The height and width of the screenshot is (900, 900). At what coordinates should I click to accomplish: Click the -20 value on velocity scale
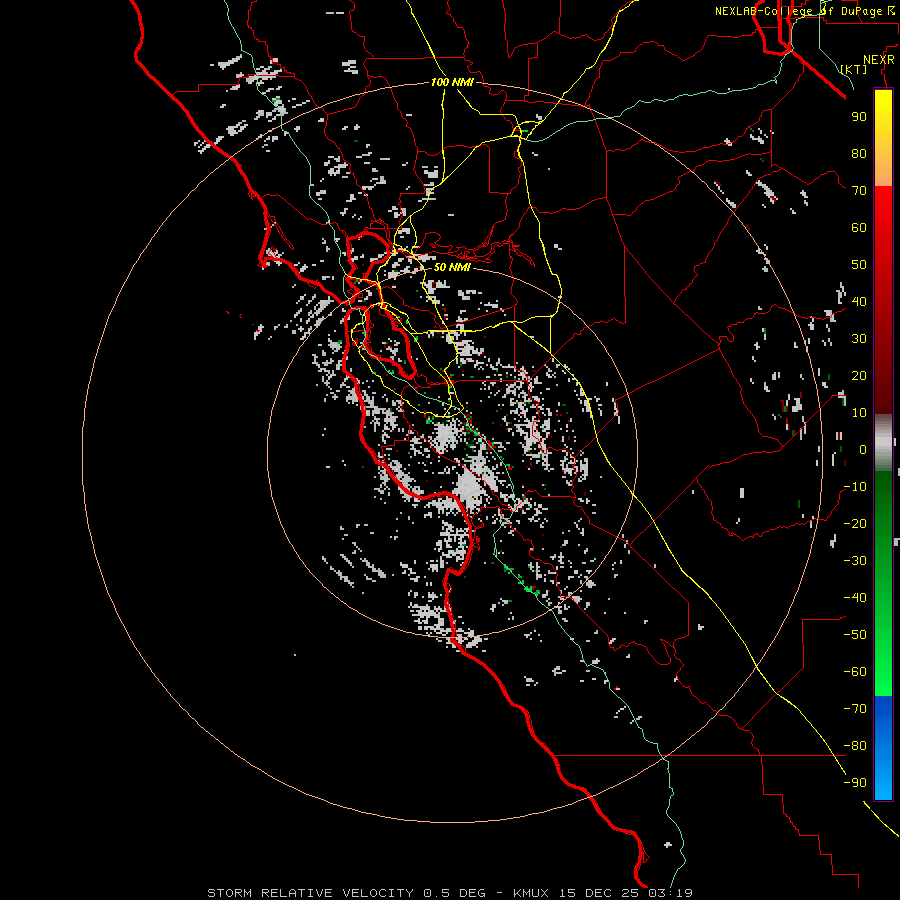click(x=855, y=523)
